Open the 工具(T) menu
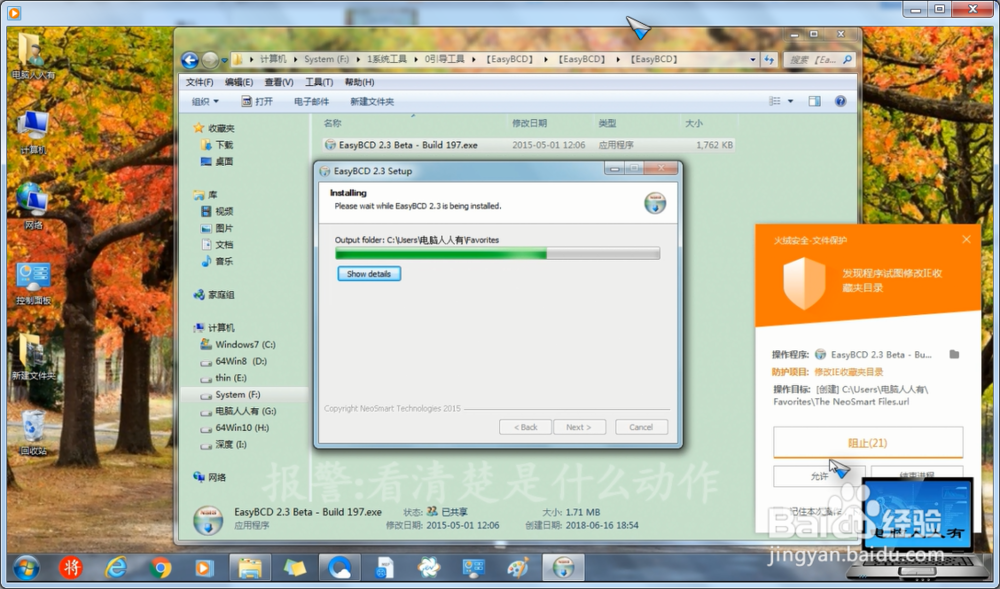This screenshot has height=589, width=1000. click(319, 82)
